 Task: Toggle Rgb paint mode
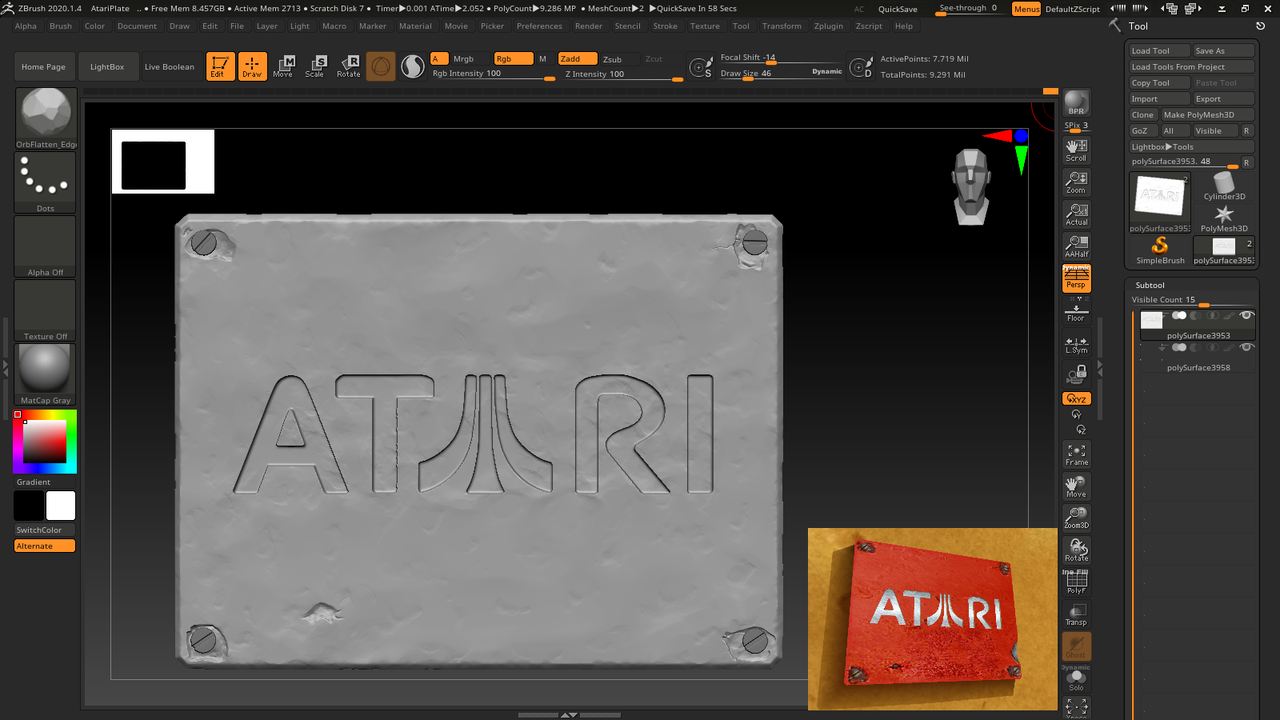click(x=512, y=59)
